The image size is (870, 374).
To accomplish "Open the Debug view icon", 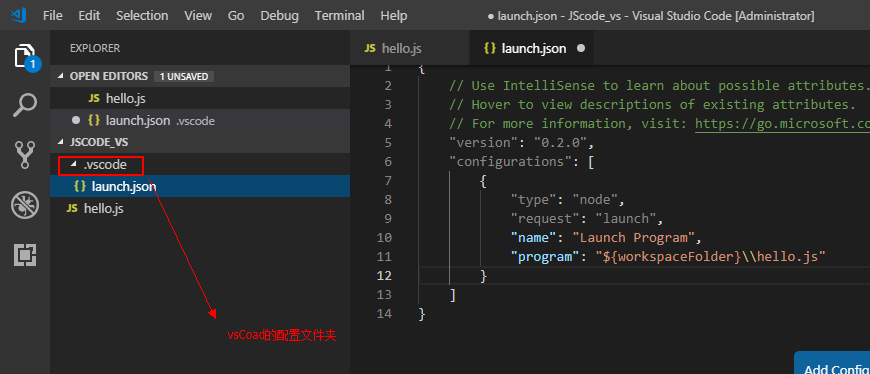I will (25, 205).
